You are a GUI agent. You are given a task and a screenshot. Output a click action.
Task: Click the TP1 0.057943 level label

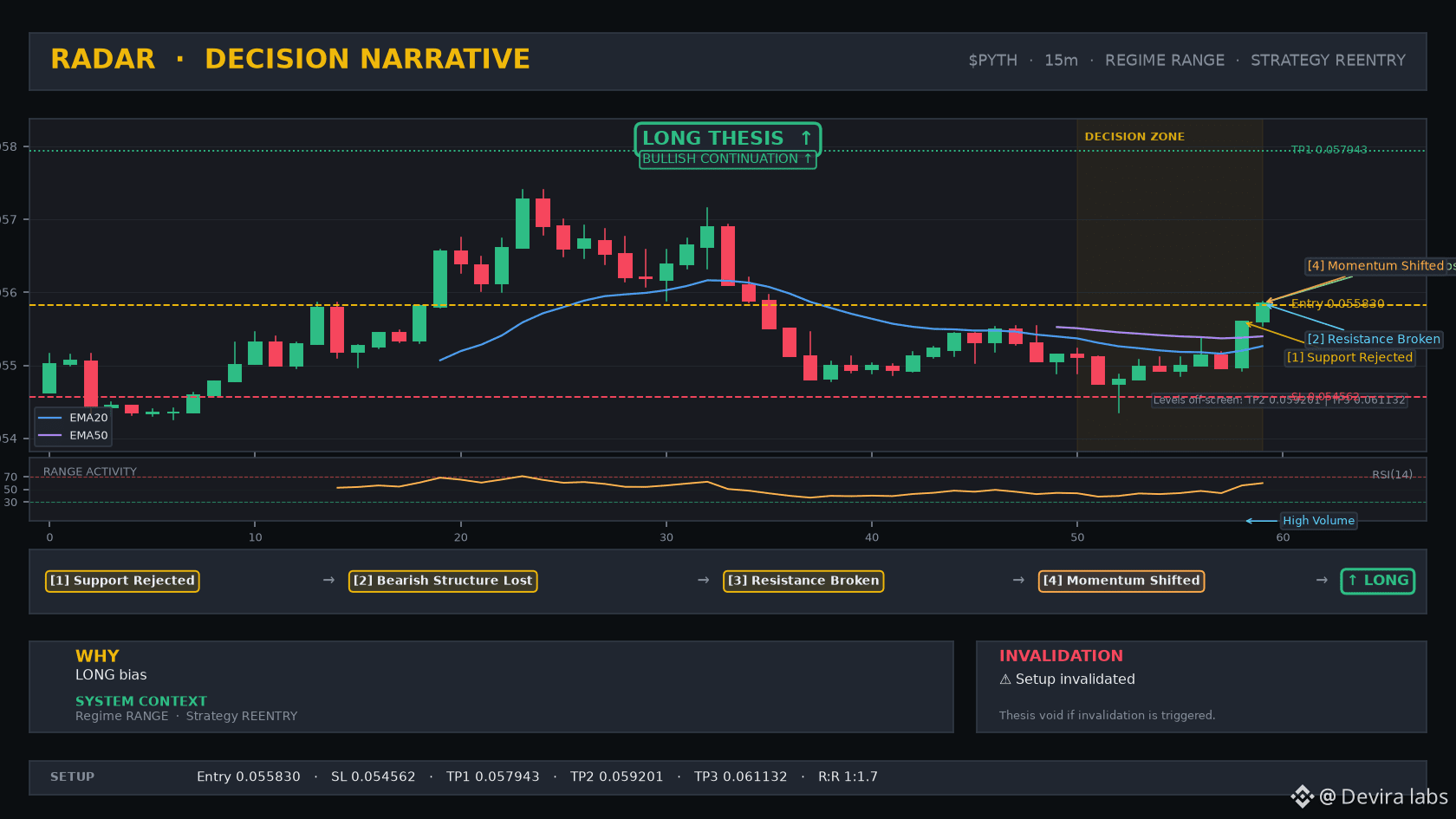click(x=1329, y=150)
